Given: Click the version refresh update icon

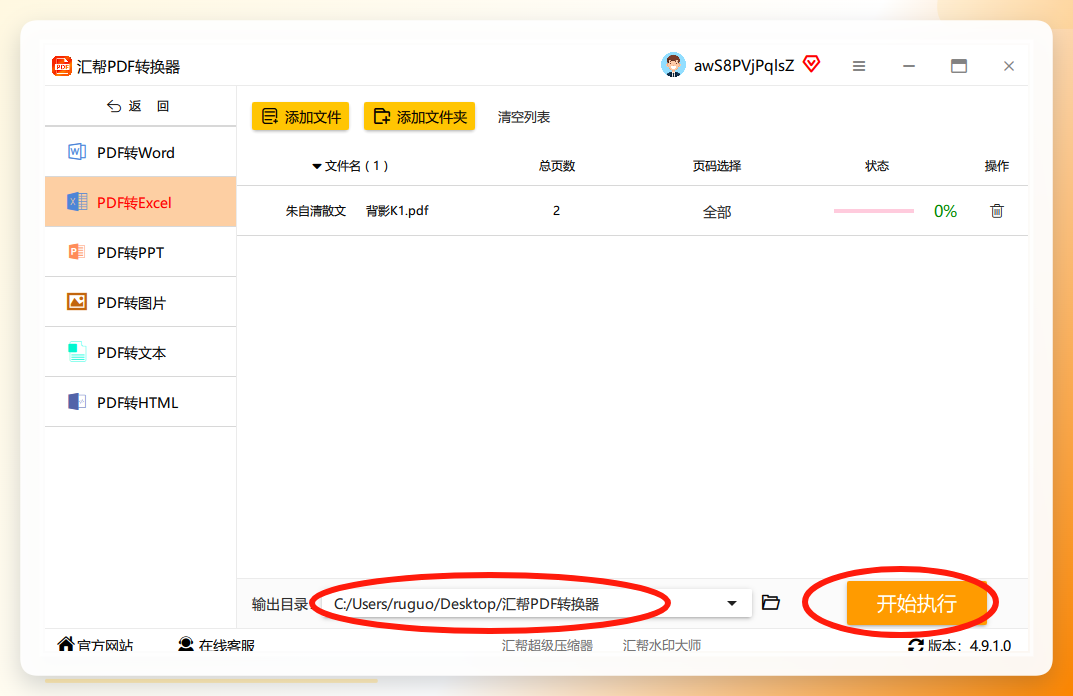Looking at the screenshot, I should (916, 645).
